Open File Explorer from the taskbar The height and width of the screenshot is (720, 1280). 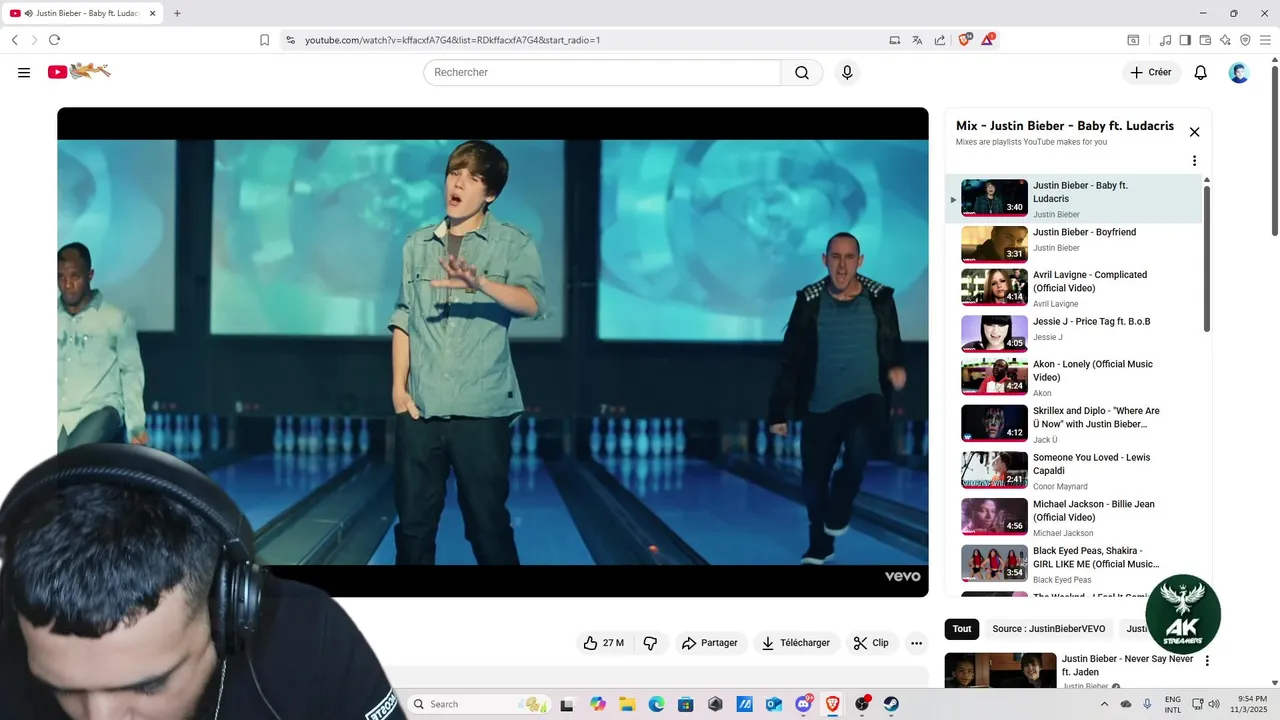[x=627, y=704]
